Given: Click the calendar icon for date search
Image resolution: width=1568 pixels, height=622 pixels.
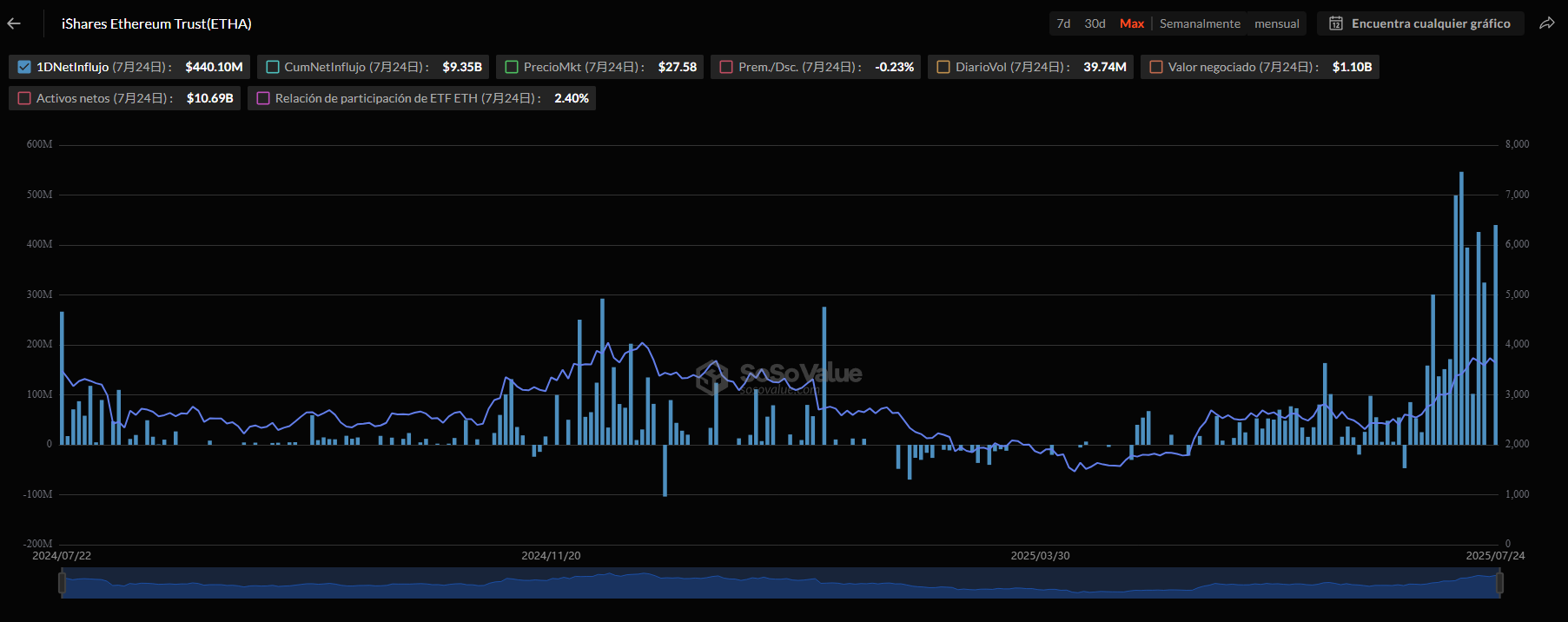Looking at the screenshot, I should [1336, 23].
